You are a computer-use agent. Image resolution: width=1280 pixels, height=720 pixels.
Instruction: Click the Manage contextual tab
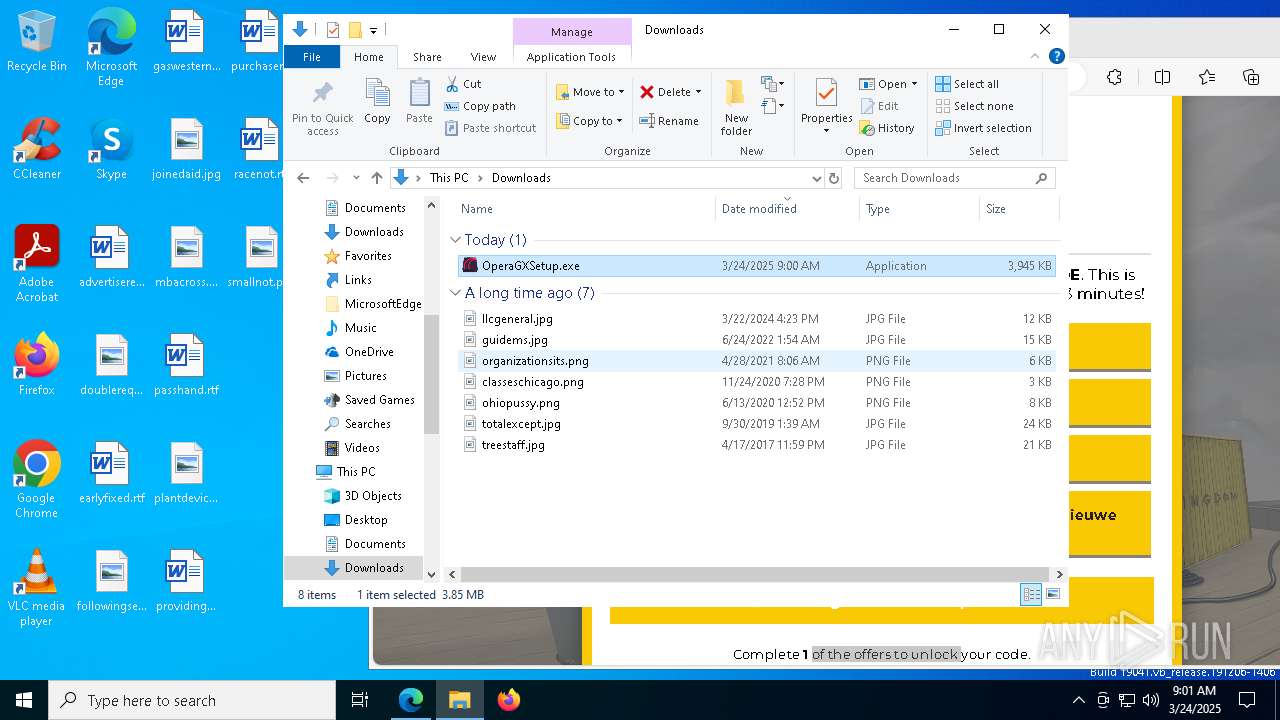pos(572,32)
